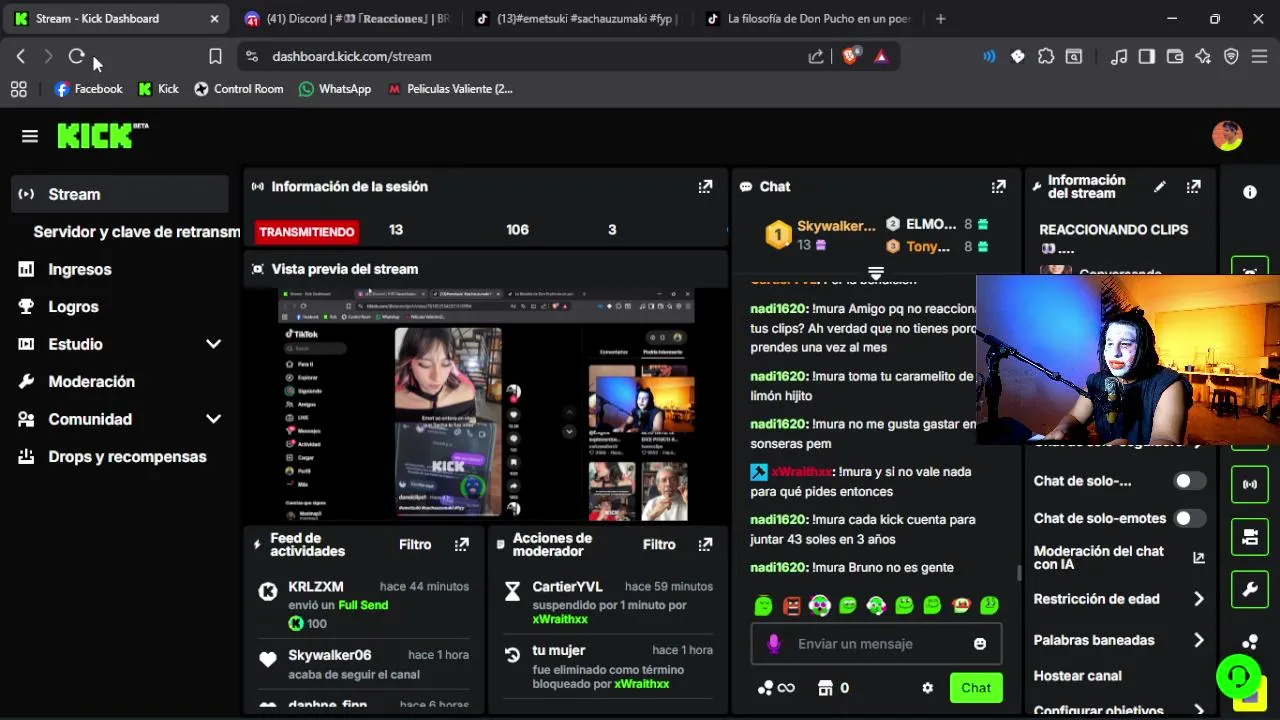Open Peliculas Valiente bookmark
The width and height of the screenshot is (1280, 720).
pos(450,89)
